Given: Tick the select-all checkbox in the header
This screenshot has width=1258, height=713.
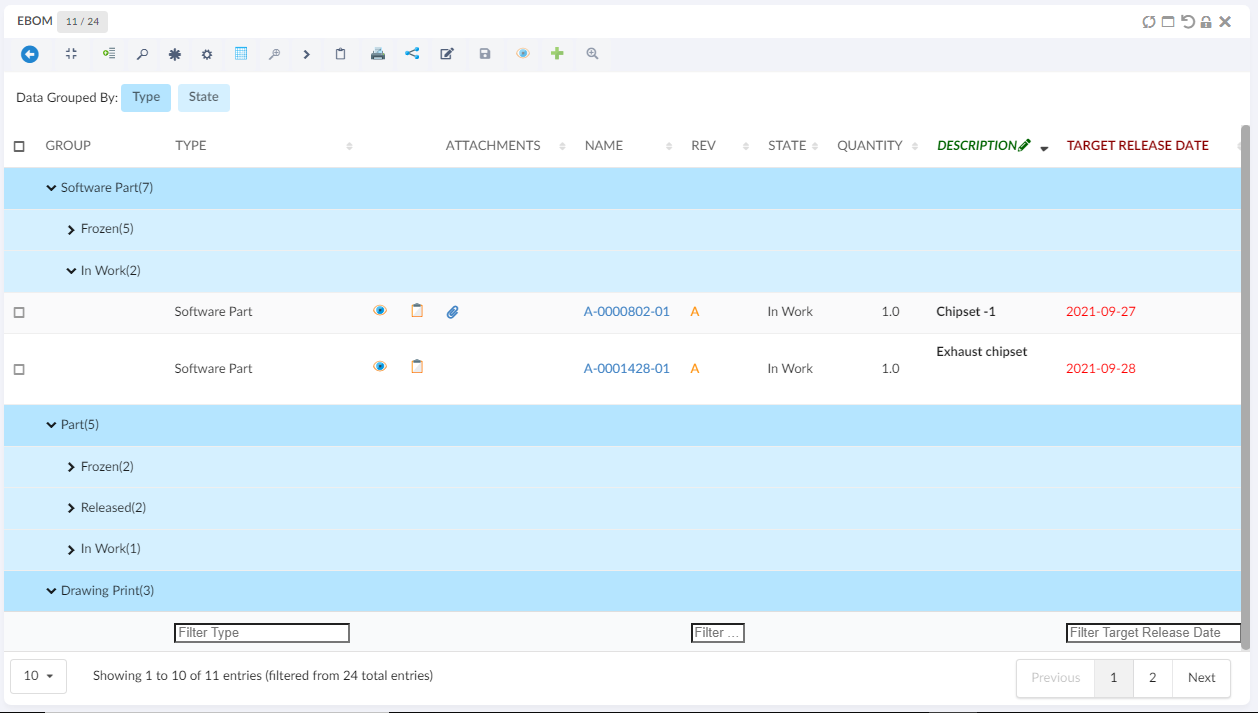Looking at the screenshot, I should tap(19, 146).
